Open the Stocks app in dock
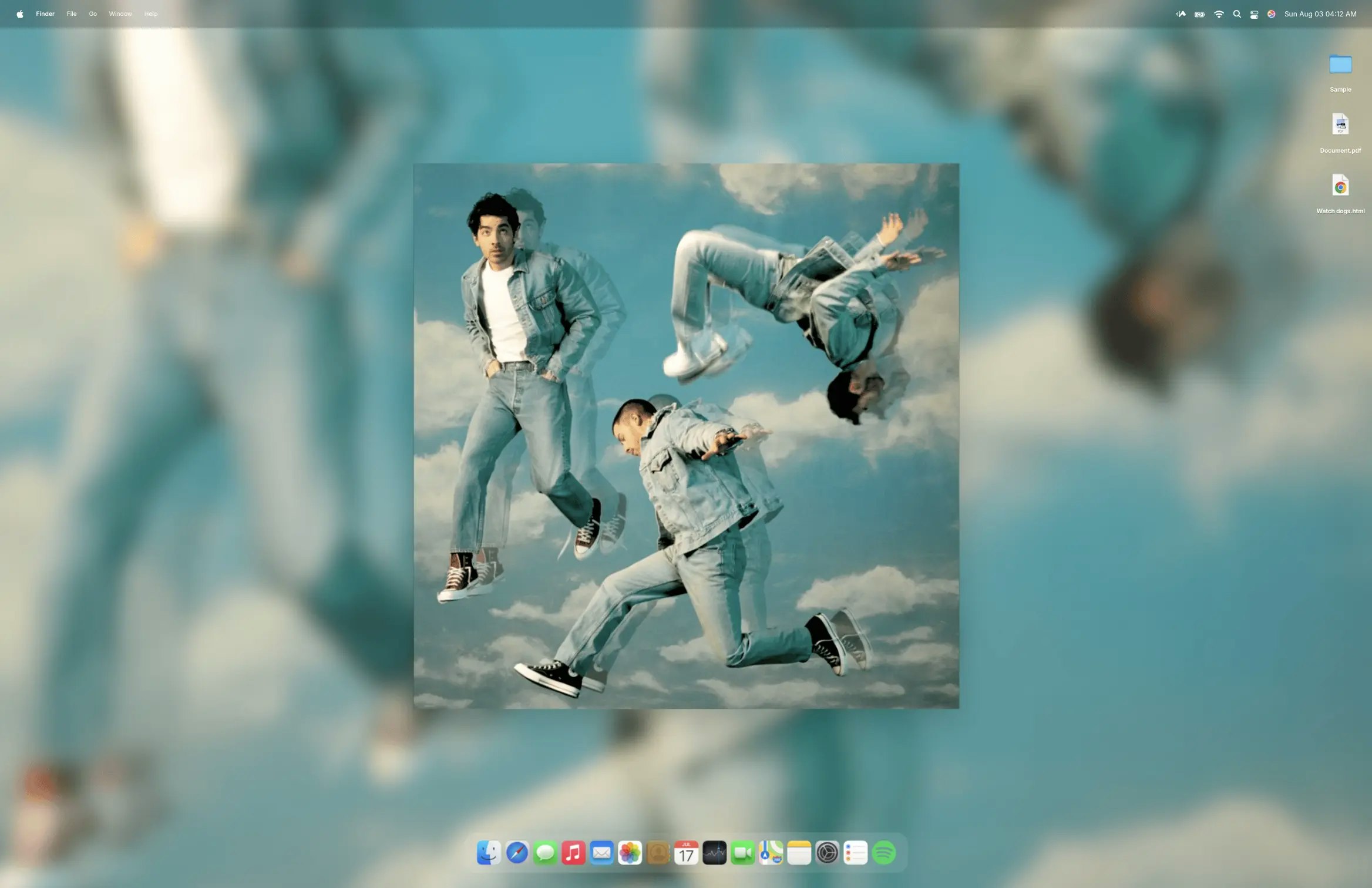This screenshot has width=1372, height=888. coord(714,853)
